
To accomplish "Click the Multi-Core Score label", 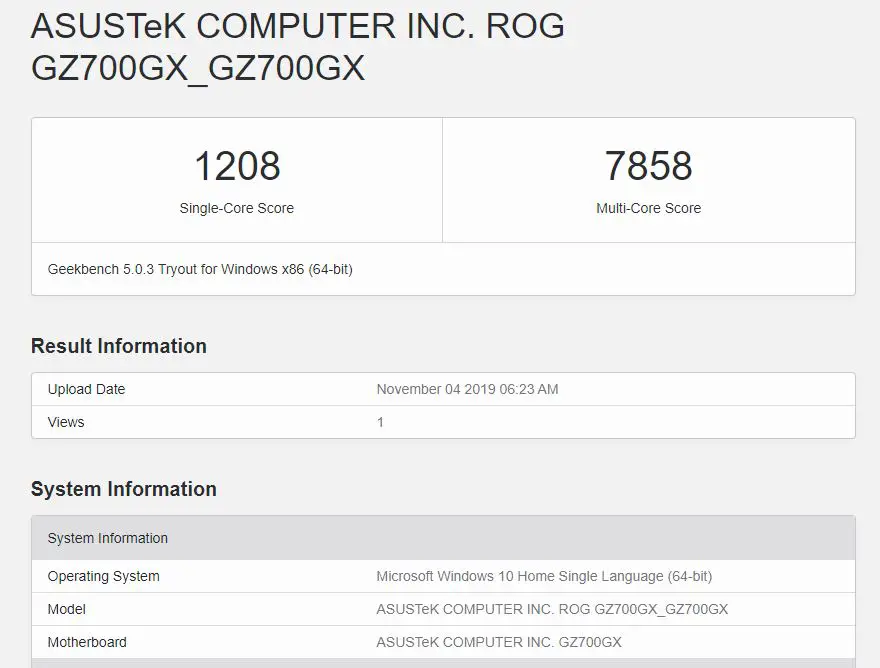I will 648,208.
